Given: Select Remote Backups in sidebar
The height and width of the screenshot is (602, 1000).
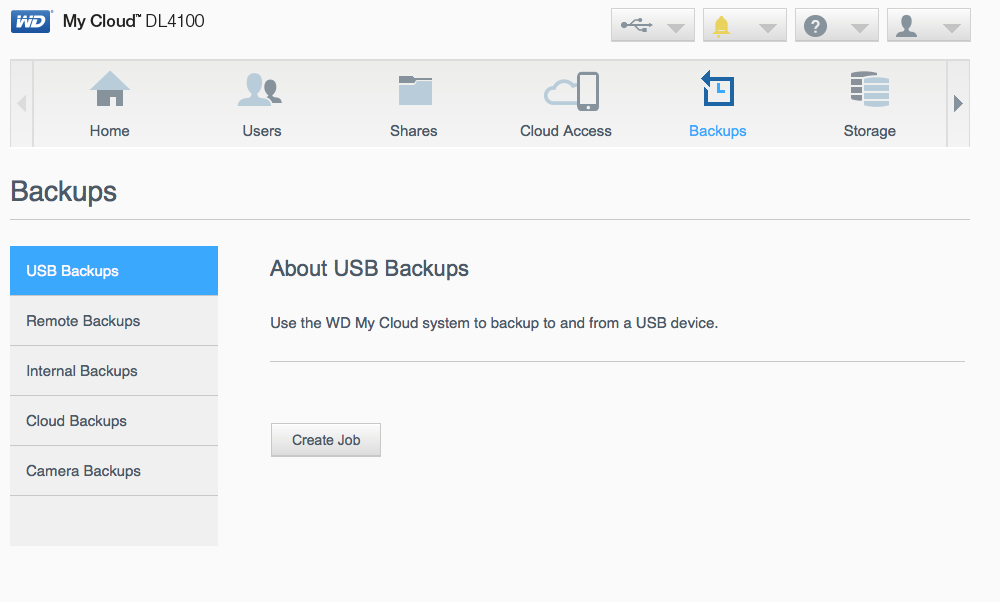Looking at the screenshot, I should [114, 321].
